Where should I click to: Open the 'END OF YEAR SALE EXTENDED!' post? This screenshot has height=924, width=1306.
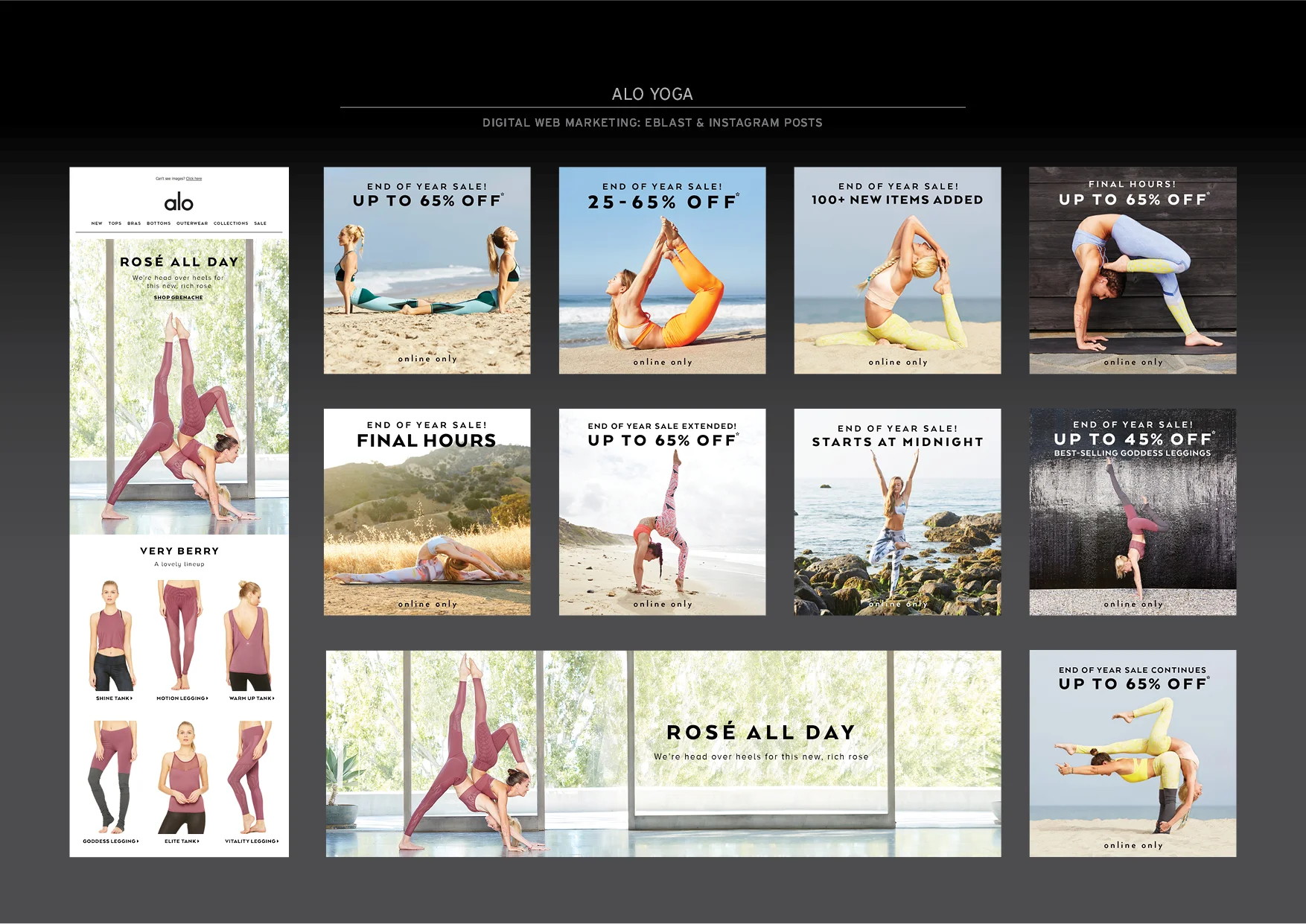point(662,512)
